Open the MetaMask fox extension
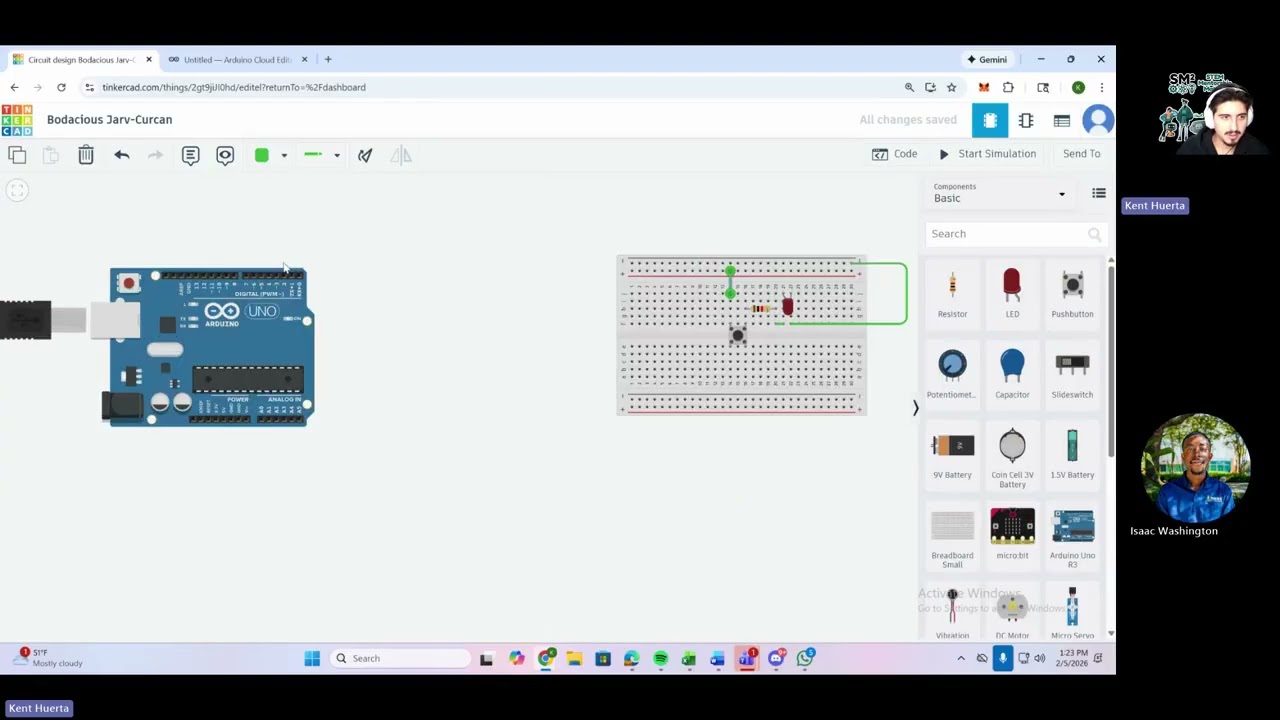The width and height of the screenshot is (1280, 720). 984,87
